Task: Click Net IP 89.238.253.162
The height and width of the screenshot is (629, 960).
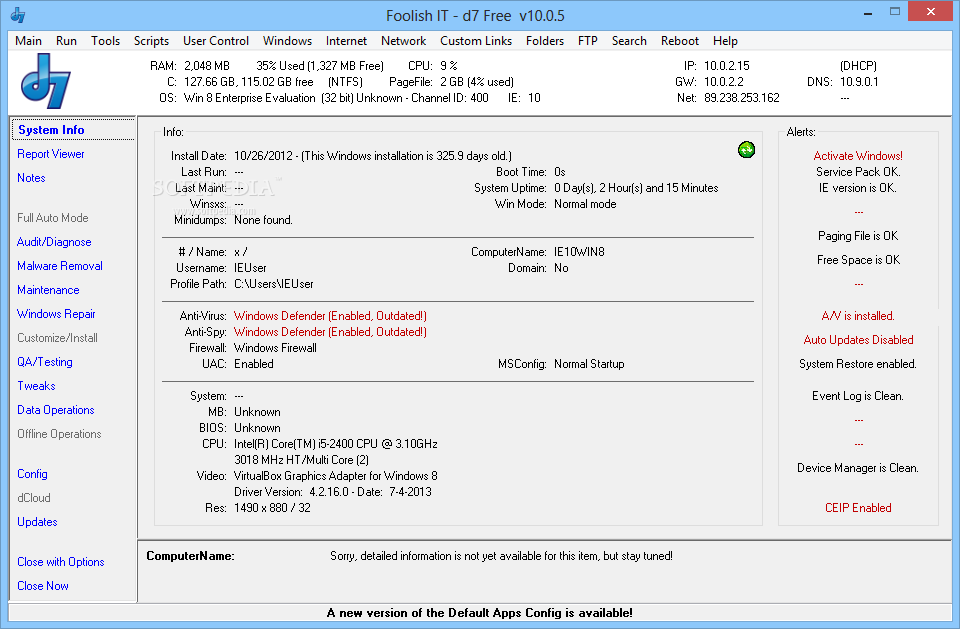Action: (x=741, y=97)
